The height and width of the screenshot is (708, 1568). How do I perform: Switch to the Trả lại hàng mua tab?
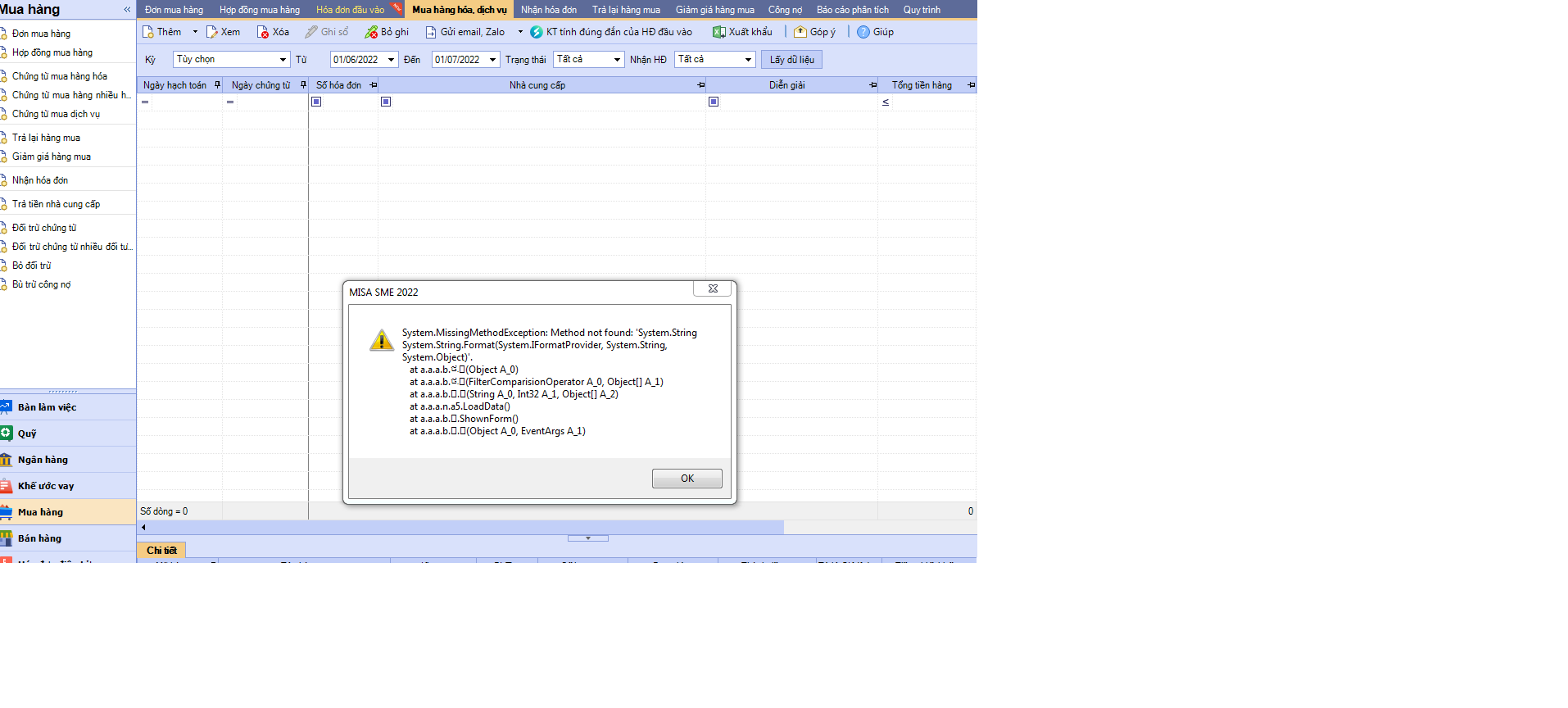click(x=626, y=10)
